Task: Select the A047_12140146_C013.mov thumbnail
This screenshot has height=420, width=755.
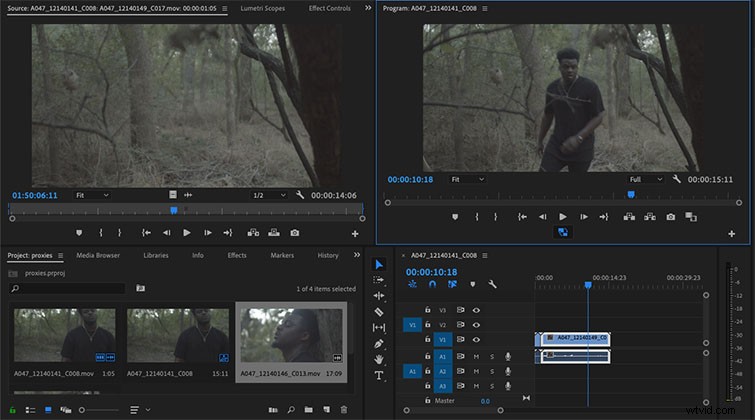Action: pos(291,336)
